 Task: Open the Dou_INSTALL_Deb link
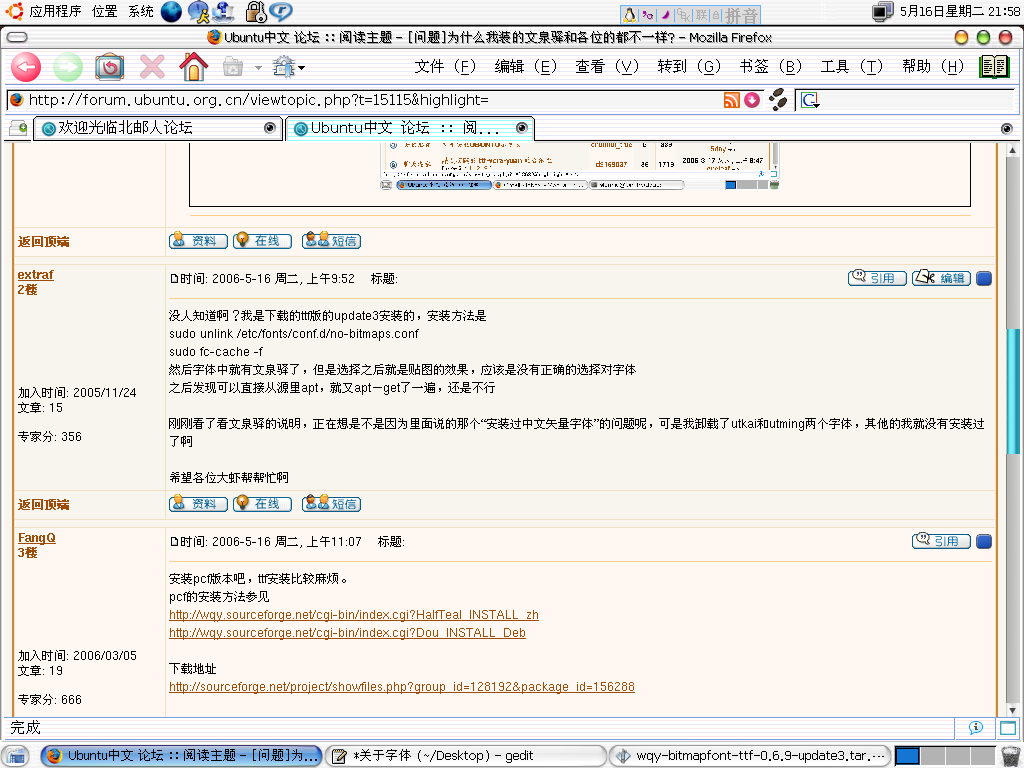pos(347,632)
